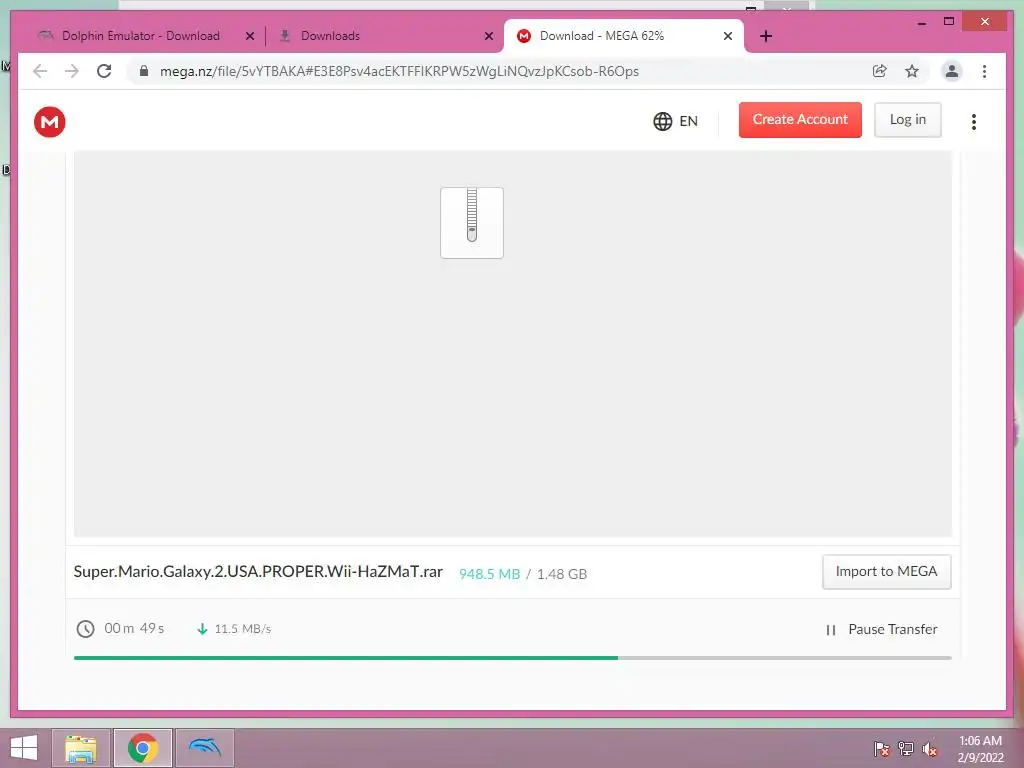Click Import to MEGA button
The height and width of the screenshot is (768, 1024).
coord(886,571)
